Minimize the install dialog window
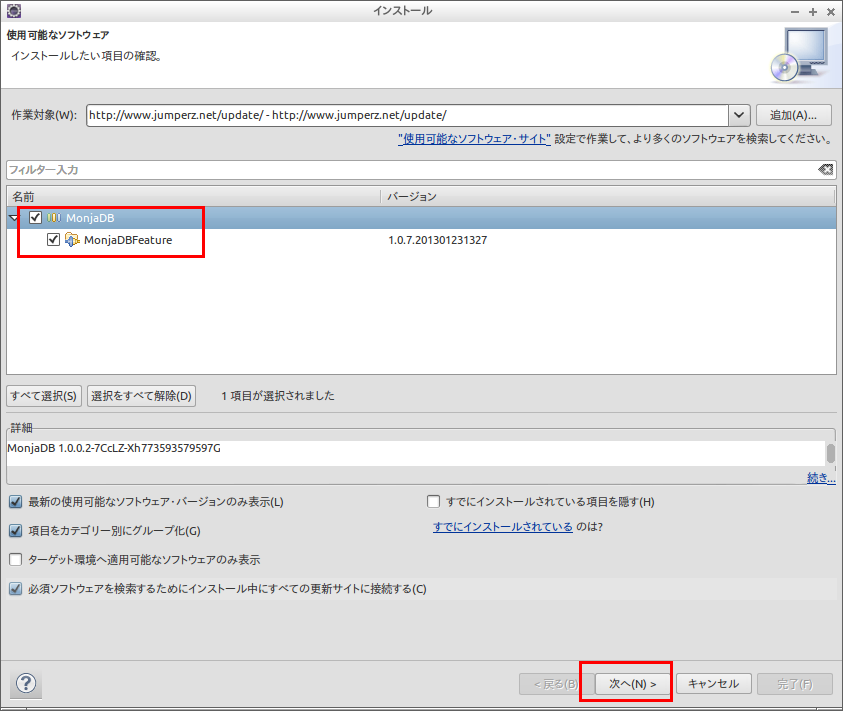The height and width of the screenshot is (711, 843). pyautogui.click(x=795, y=11)
